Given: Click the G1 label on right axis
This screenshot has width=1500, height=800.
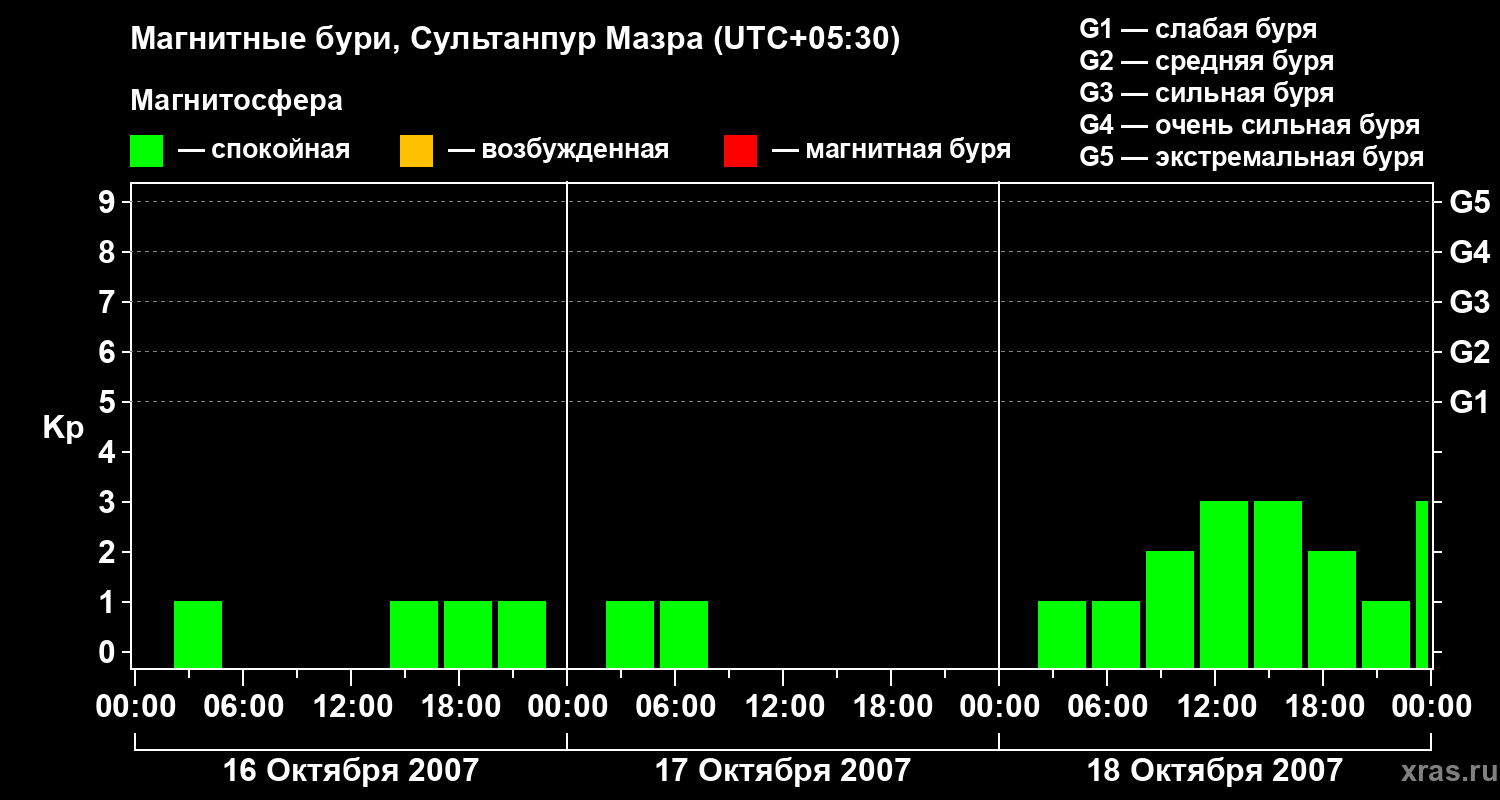Looking at the screenshot, I should (x=1469, y=402).
